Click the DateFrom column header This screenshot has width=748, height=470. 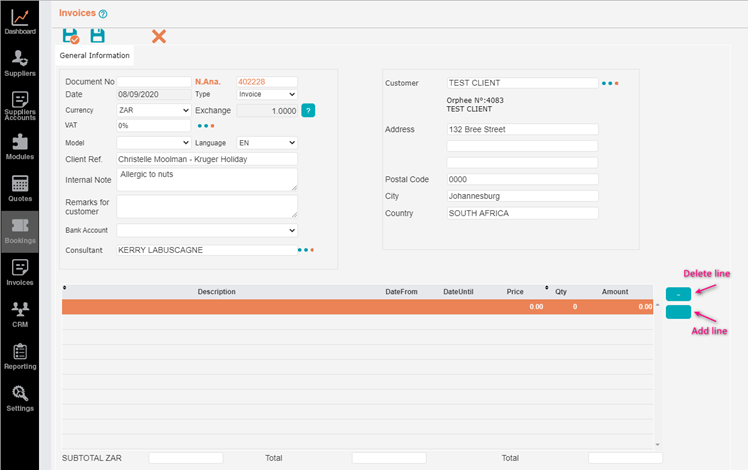(401, 292)
